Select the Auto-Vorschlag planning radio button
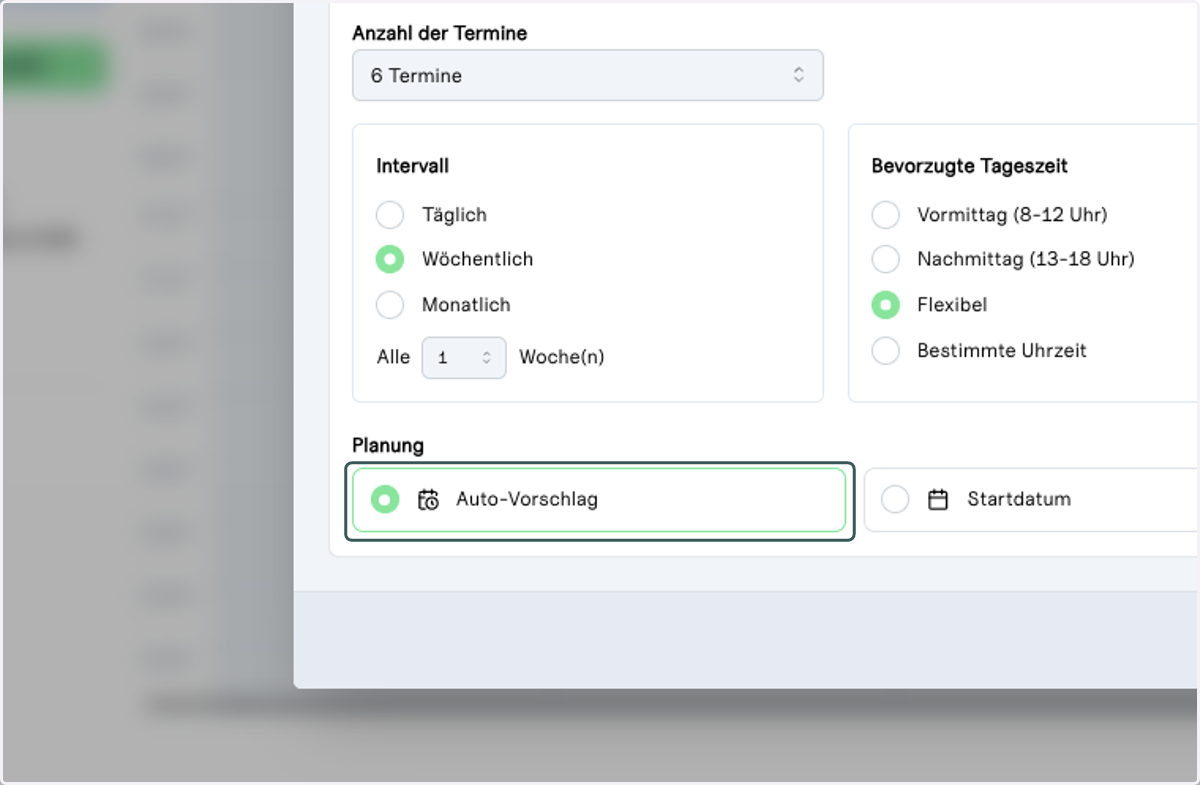 [x=385, y=499]
